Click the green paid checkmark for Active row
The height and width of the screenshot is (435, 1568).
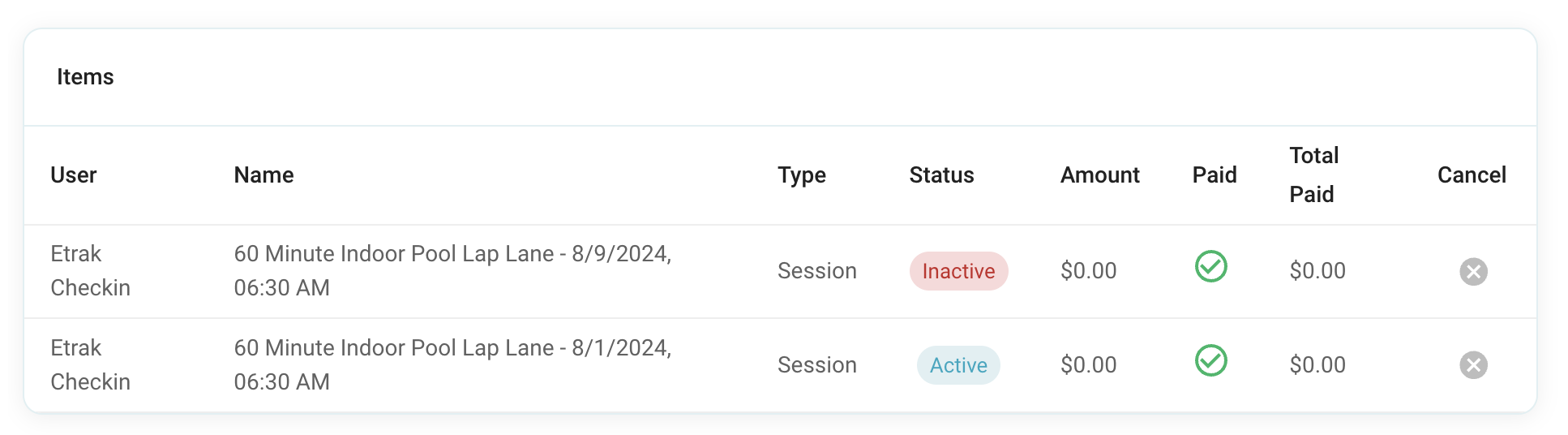pyautogui.click(x=1211, y=360)
